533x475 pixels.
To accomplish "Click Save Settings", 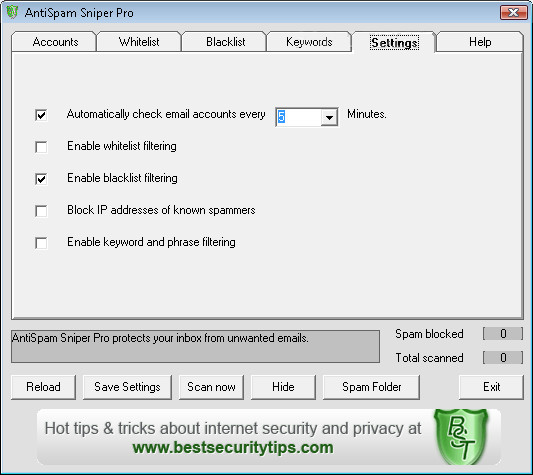I will pos(127,387).
